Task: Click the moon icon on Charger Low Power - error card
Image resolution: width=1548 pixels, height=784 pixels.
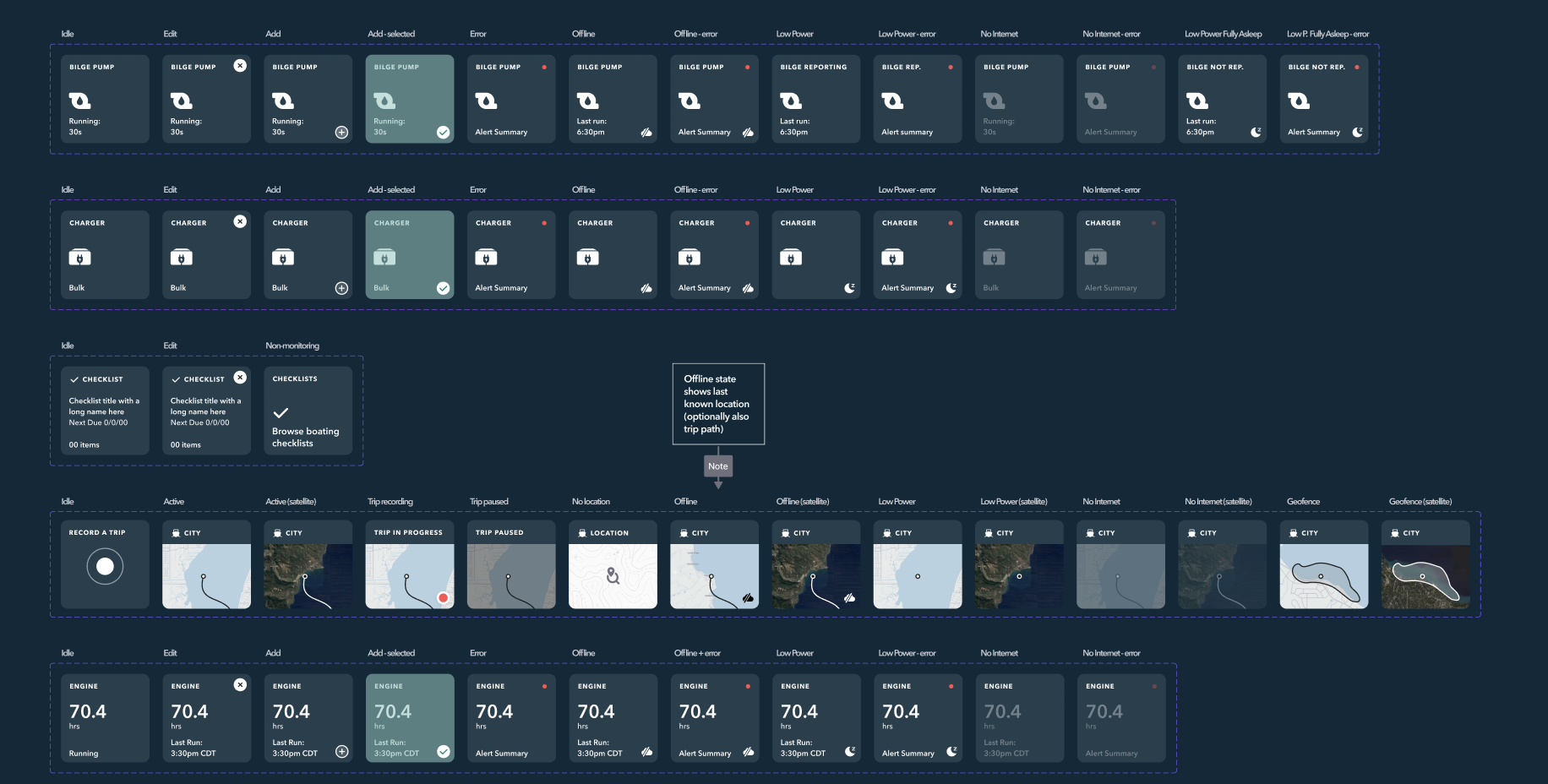Action: 951,288
